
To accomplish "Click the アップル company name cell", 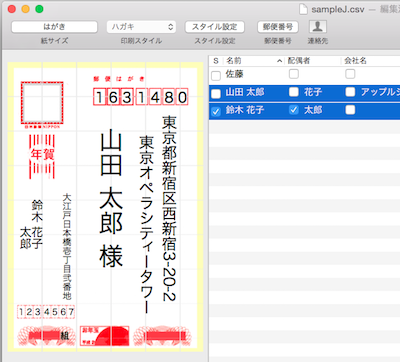I will (x=380, y=92).
